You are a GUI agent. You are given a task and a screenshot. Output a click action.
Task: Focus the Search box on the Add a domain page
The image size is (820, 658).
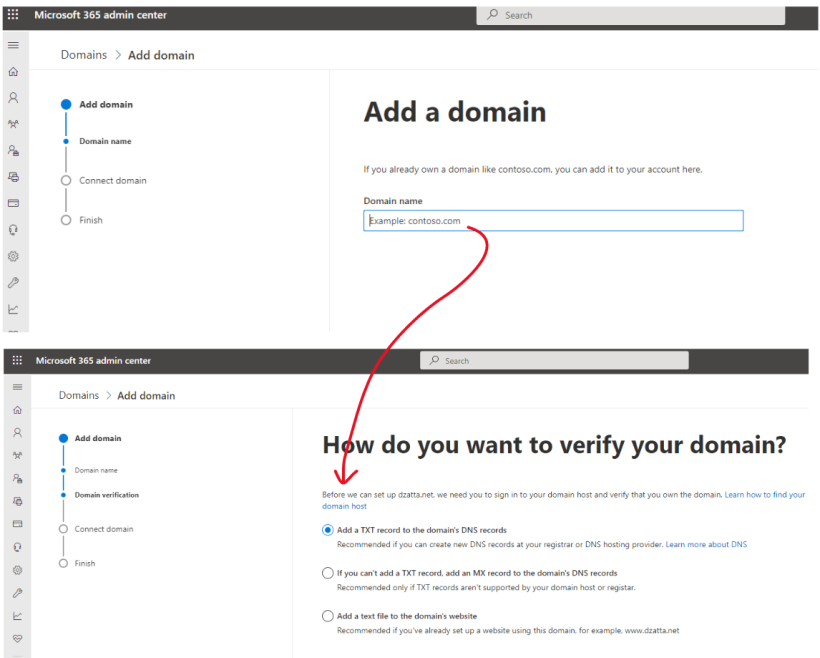(x=630, y=15)
